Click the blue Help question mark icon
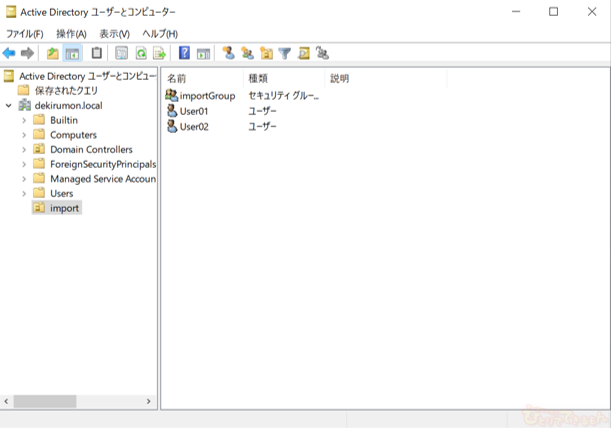 [184, 53]
